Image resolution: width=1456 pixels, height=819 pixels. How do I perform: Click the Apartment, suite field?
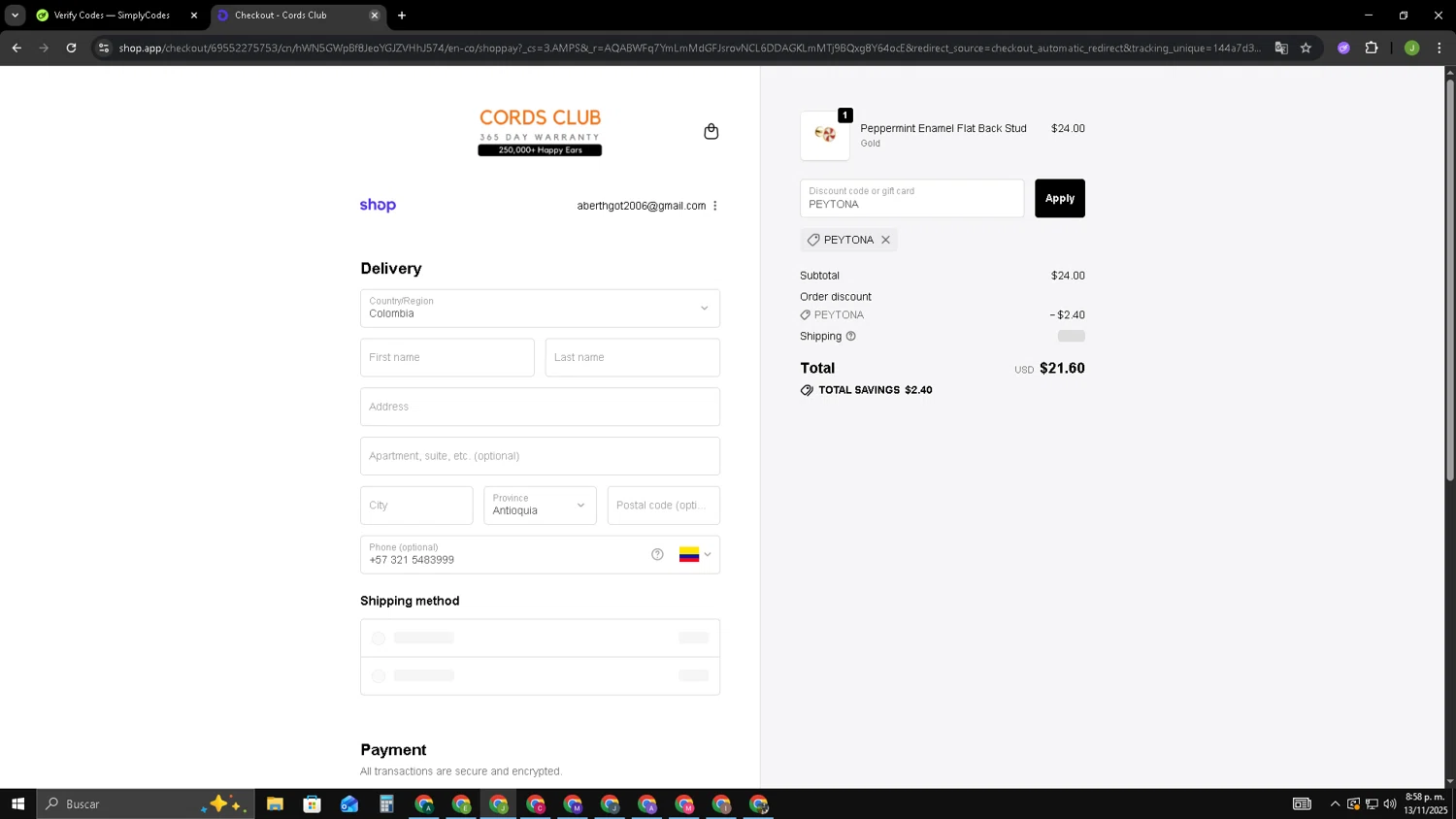tap(540, 456)
